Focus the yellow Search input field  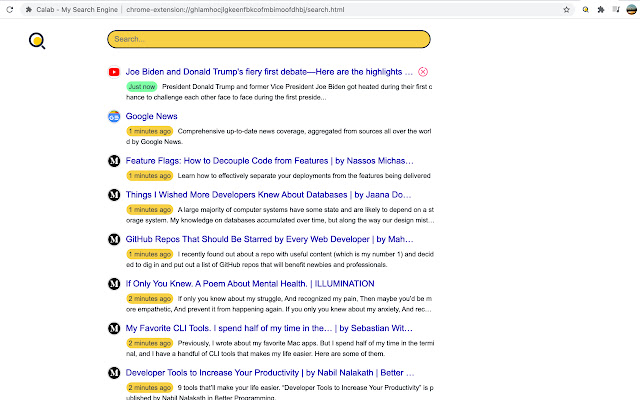click(269, 39)
